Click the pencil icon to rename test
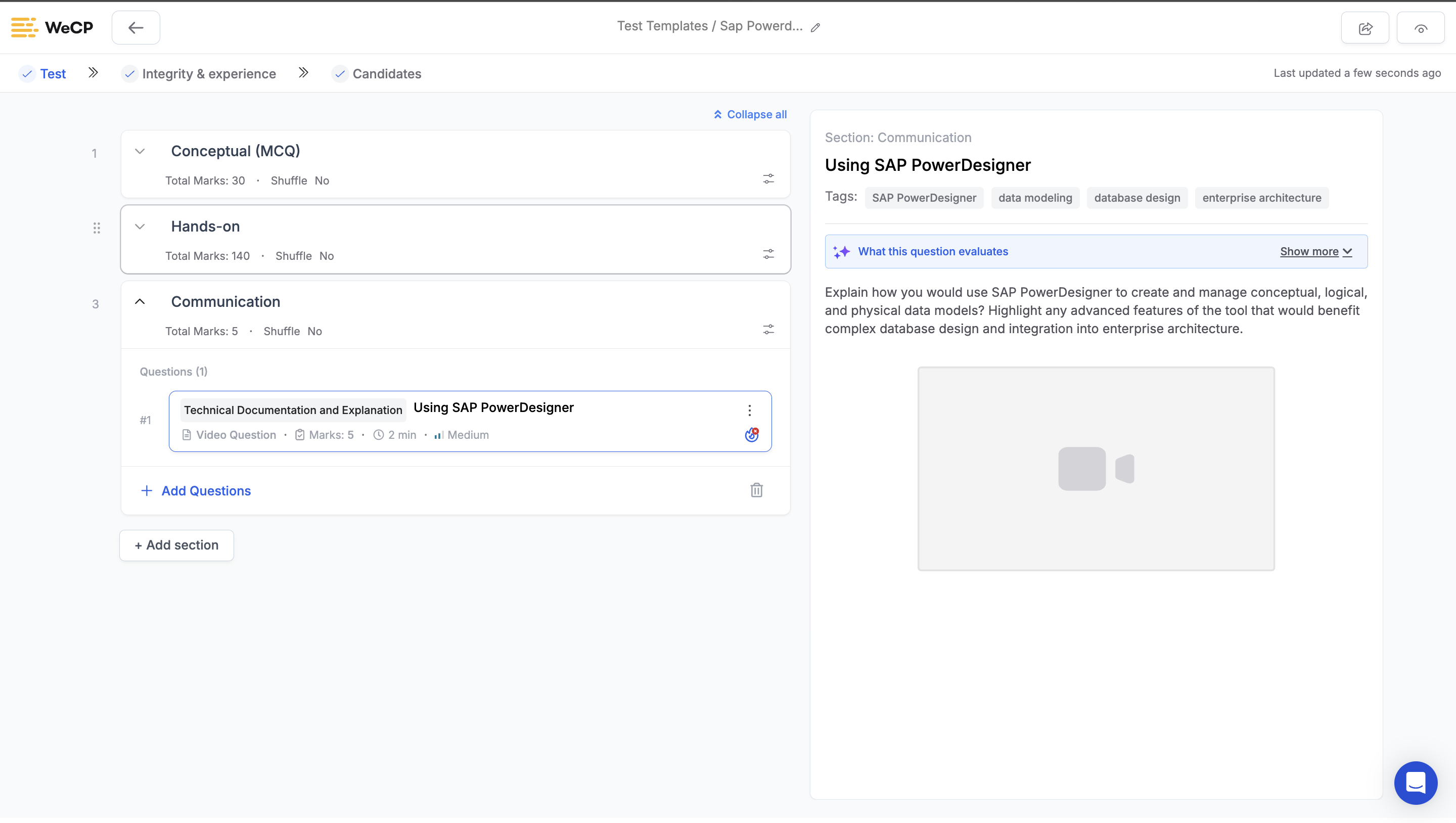This screenshot has width=1456, height=823. click(815, 28)
